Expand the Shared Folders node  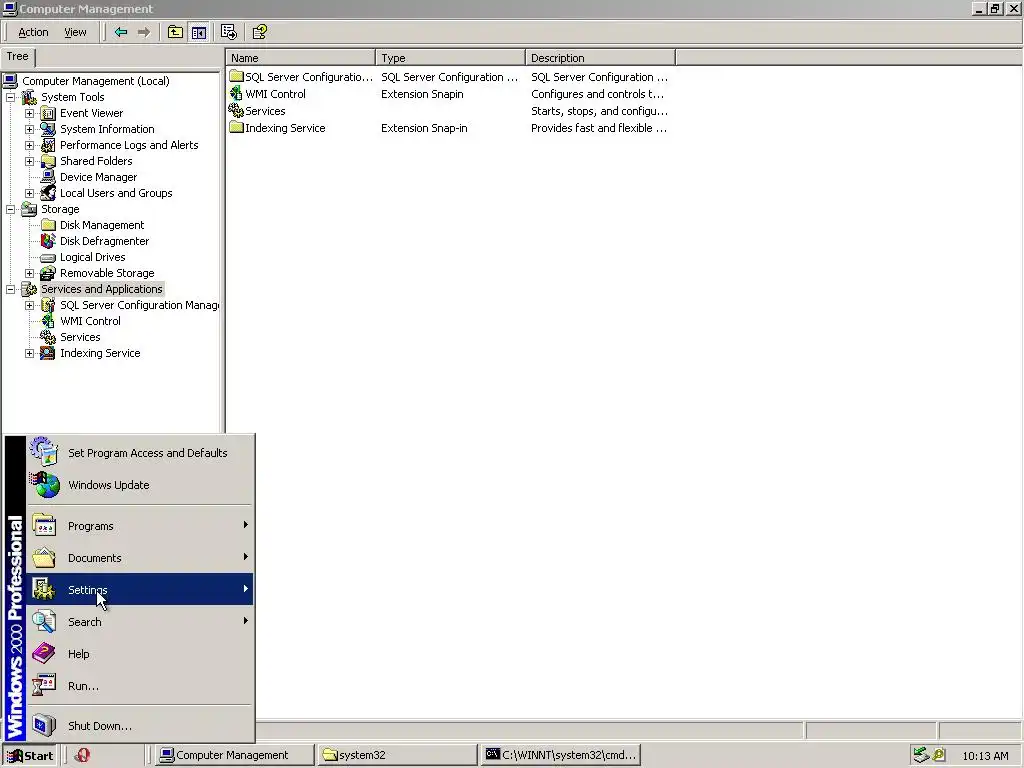[29, 161]
